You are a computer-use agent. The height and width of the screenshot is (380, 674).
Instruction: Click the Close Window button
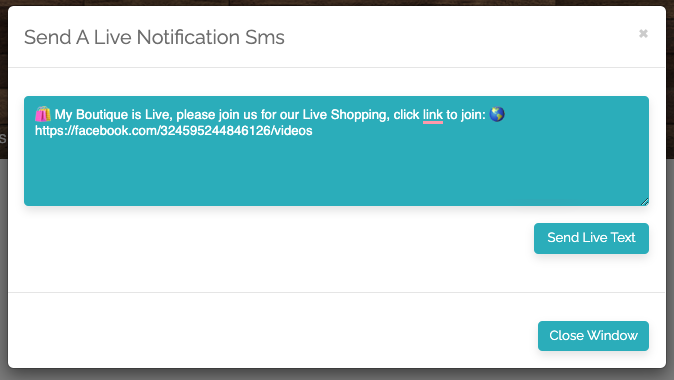[x=593, y=336]
